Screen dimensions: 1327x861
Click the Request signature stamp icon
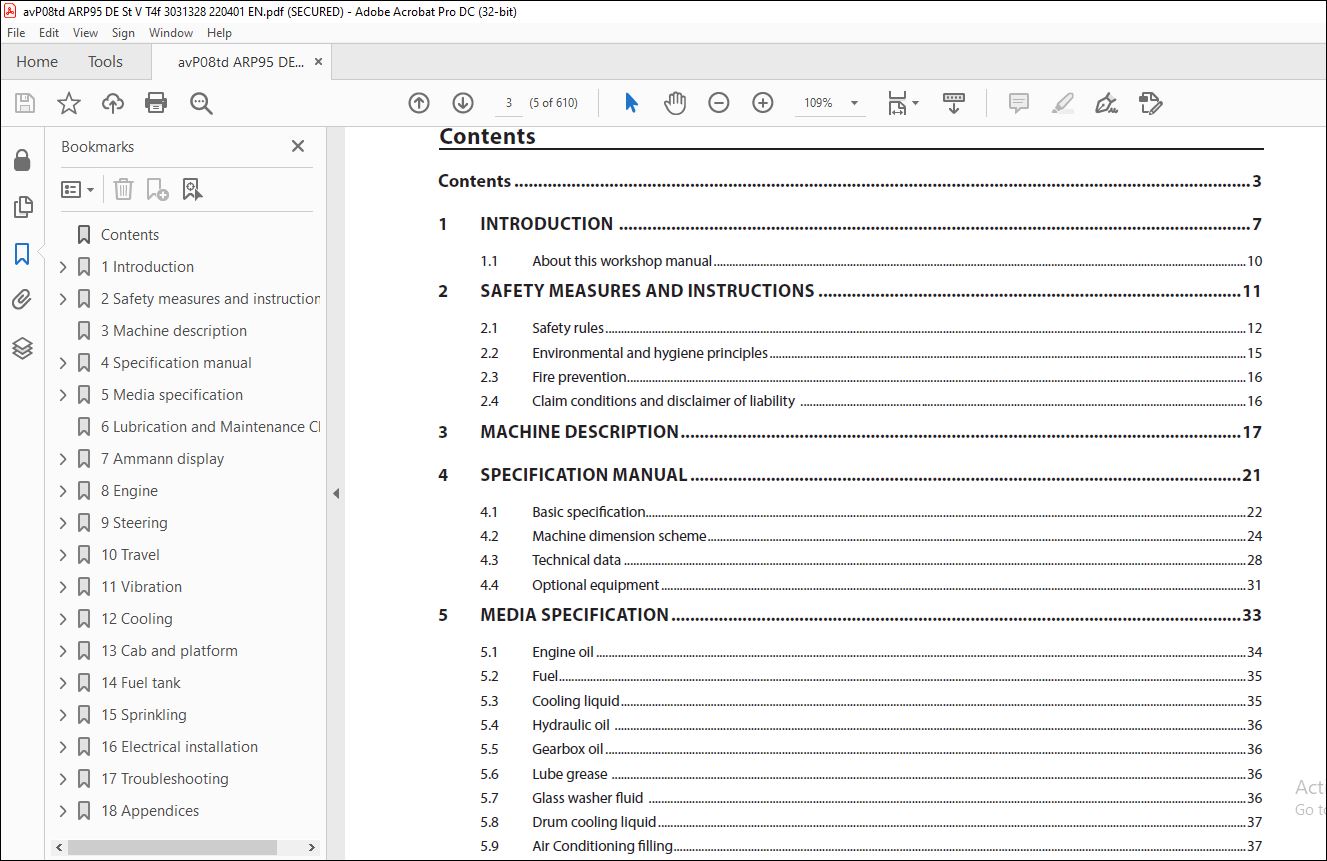[x=1151, y=103]
